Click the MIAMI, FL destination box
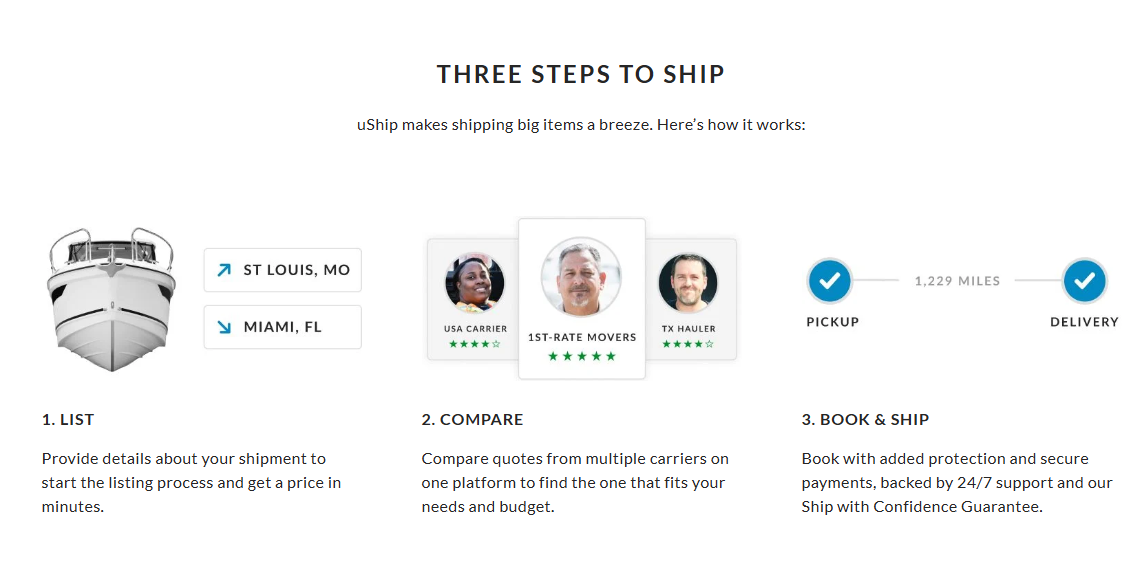This screenshot has width=1142, height=571. (283, 327)
